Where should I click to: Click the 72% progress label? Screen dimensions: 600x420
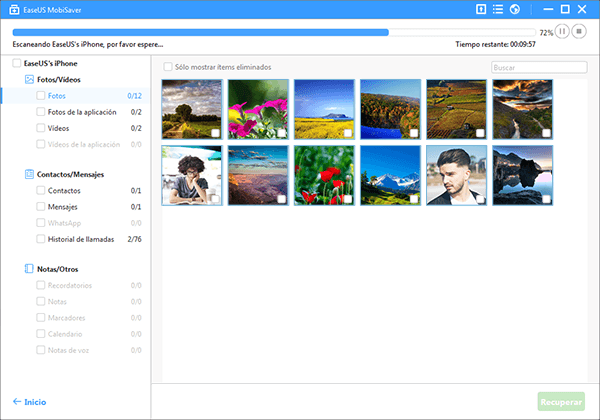(546, 33)
